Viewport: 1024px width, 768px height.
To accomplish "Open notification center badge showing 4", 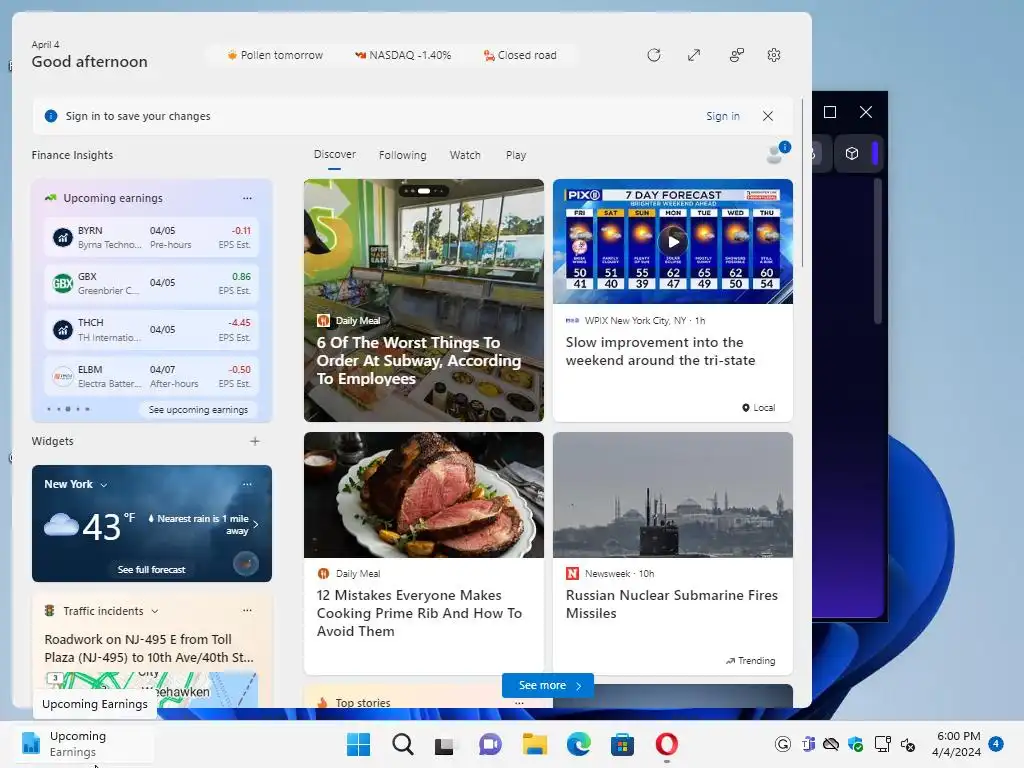I will pos(996,744).
